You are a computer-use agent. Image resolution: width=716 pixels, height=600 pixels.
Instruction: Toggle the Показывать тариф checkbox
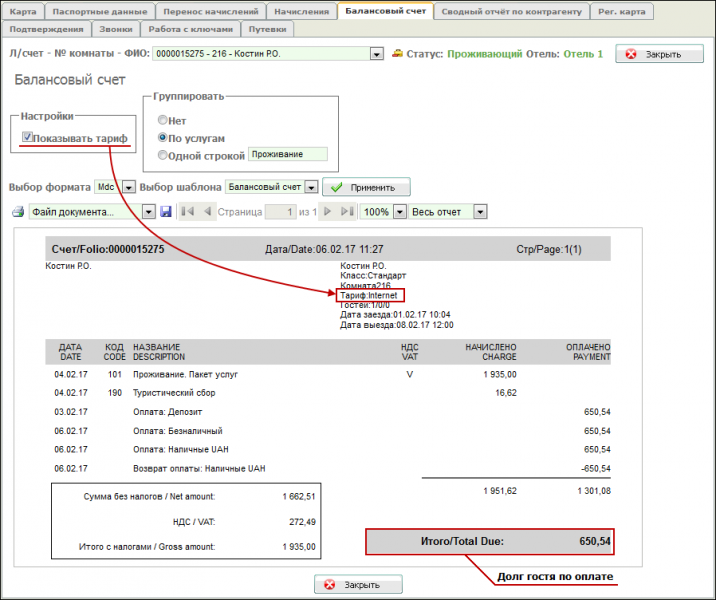[x=27, y=138]
